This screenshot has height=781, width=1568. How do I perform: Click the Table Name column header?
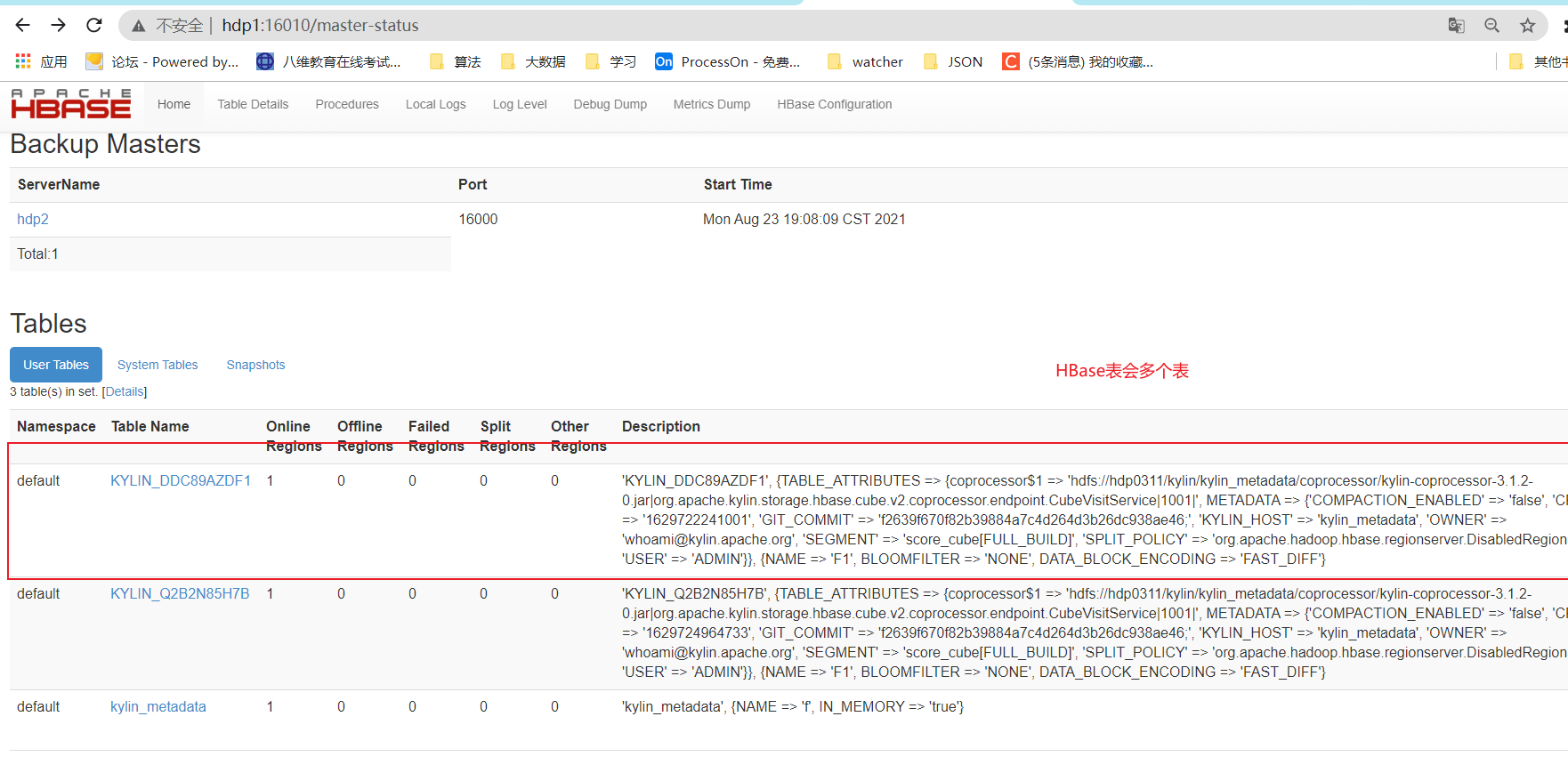(x=150, y=426)
